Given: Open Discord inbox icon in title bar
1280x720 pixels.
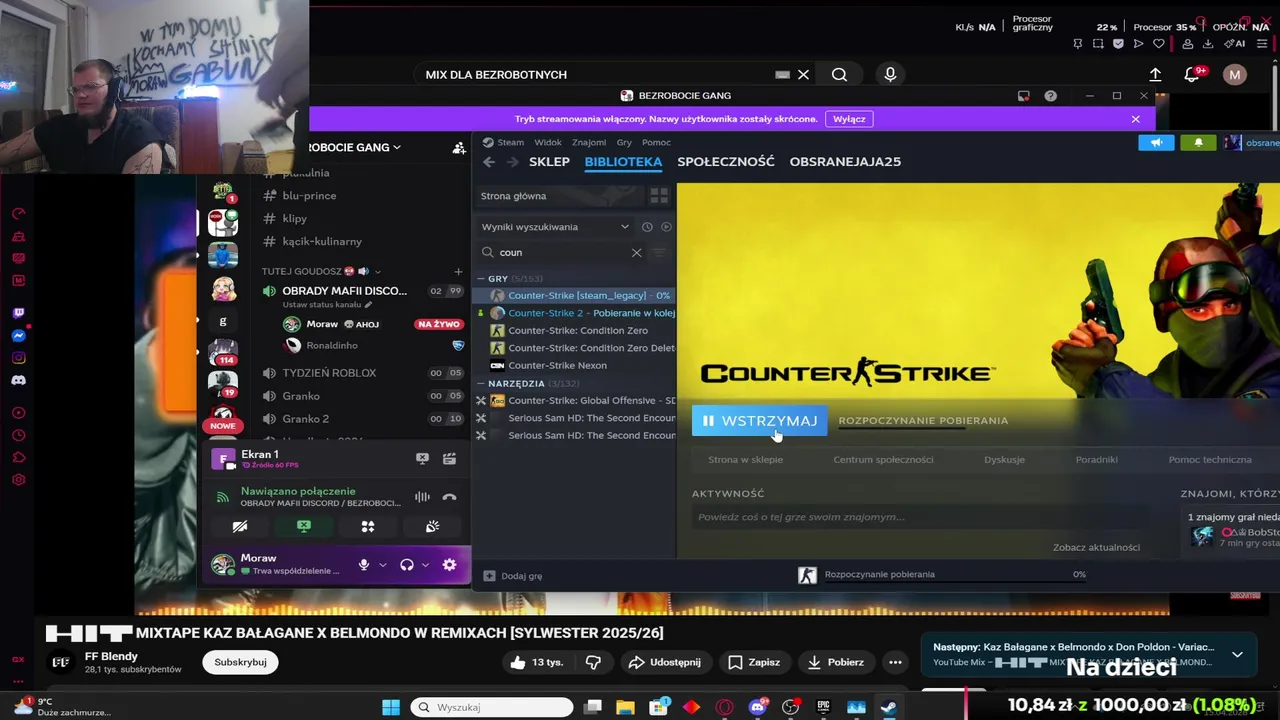Looking at the screenshot, I should pos(1023,96).
